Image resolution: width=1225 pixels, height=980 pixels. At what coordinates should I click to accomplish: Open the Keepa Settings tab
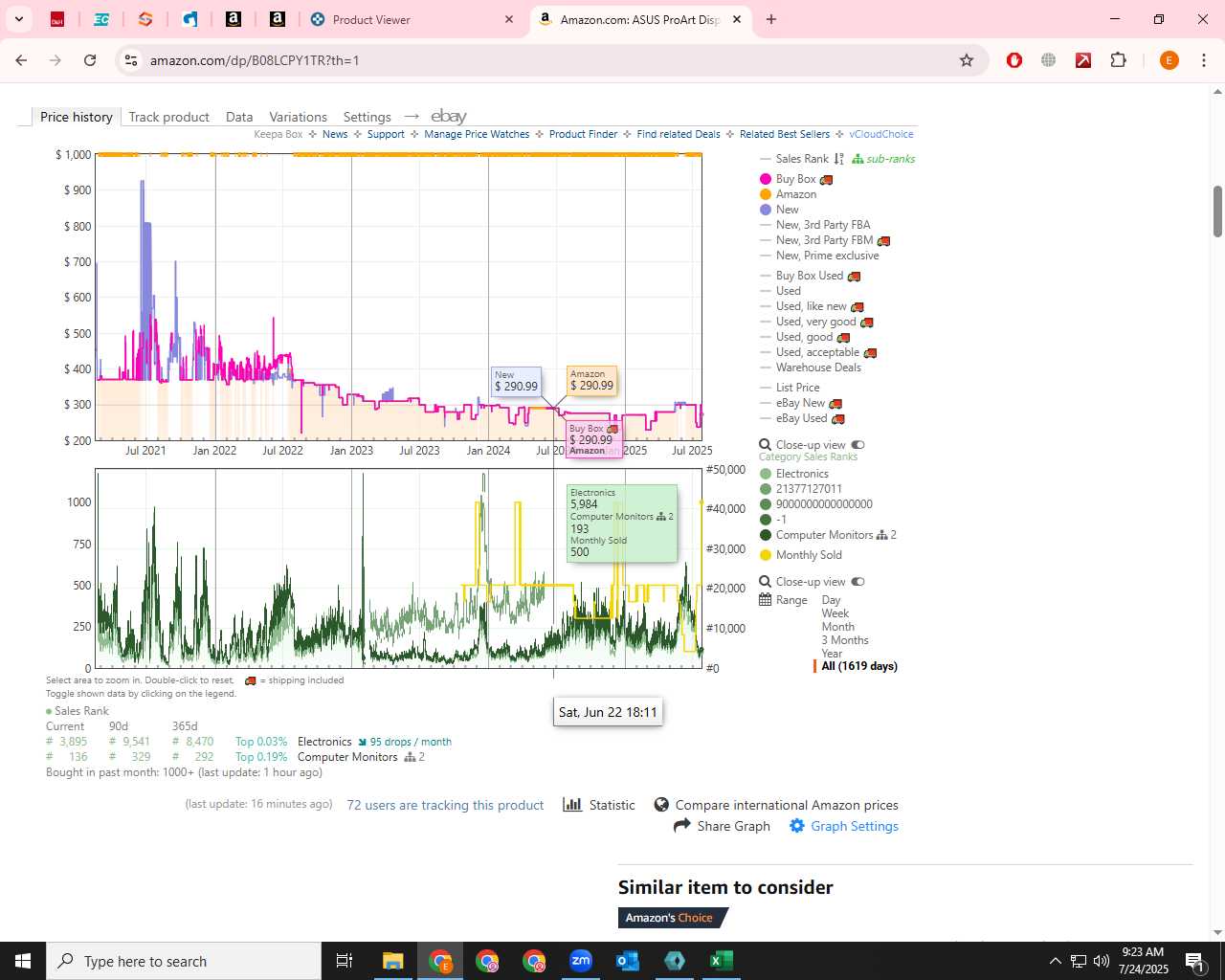pos(367,117)
